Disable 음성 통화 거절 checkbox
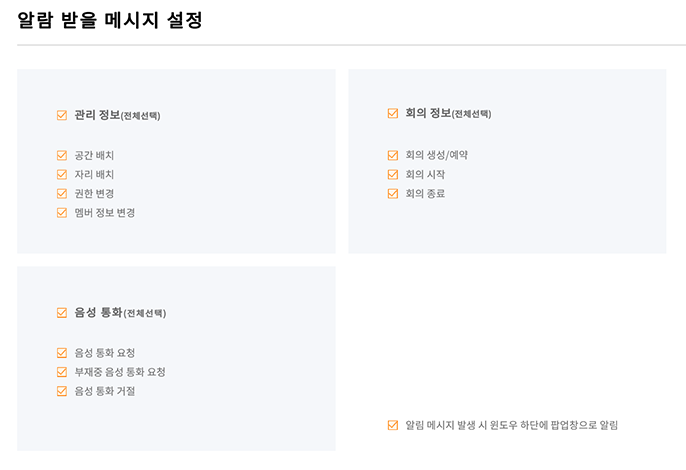Screen dimensions: 686x470 tap(62, 391)
